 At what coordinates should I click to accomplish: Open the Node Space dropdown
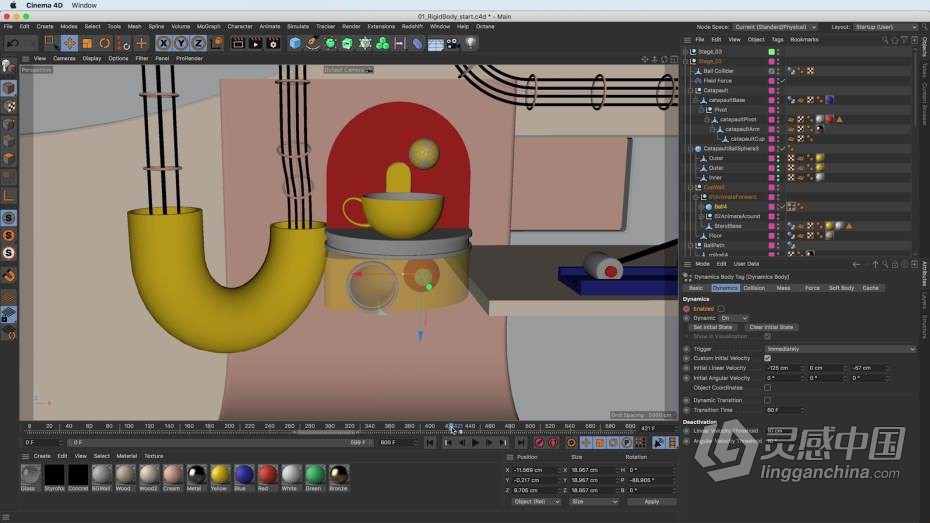pos(775,27)
